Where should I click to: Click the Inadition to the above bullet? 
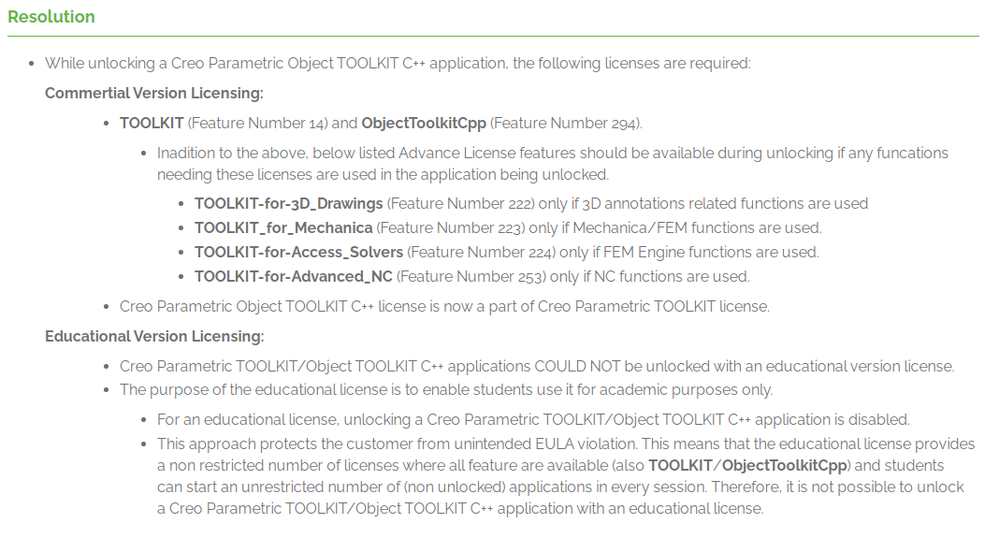point(552,164)
